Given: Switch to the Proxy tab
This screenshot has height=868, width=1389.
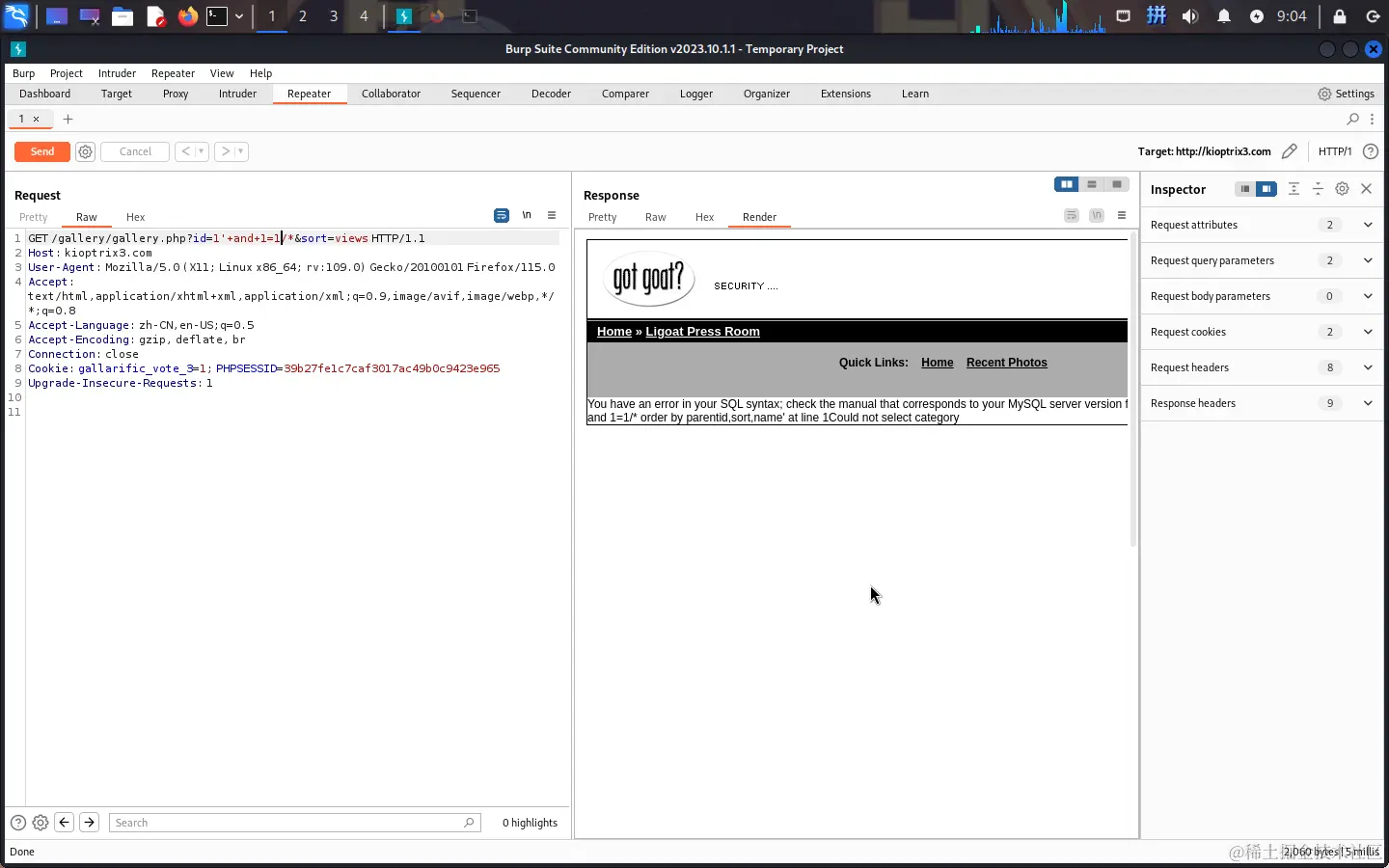Looking at the screenshot, I should tap(176, 94).
